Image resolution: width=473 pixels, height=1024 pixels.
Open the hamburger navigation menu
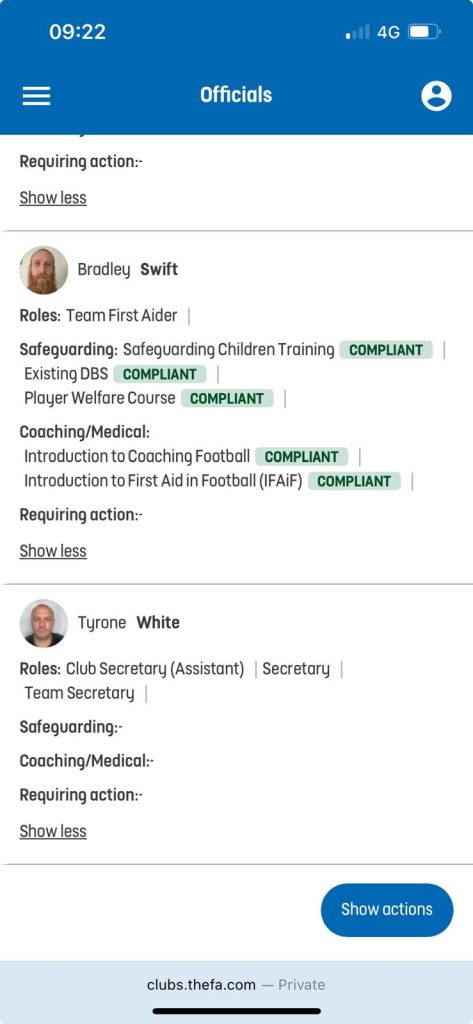point(37,96)
